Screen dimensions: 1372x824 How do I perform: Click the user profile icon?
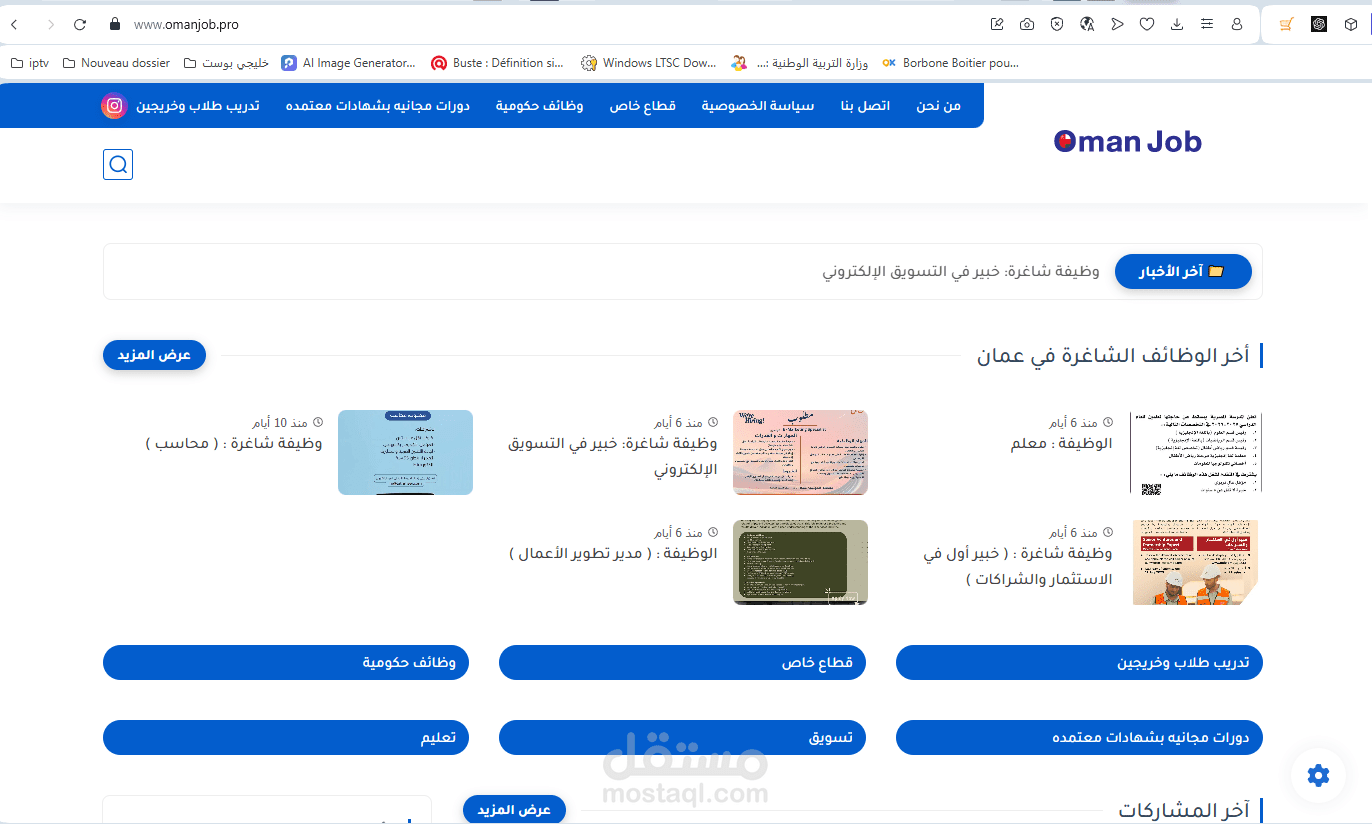(x=1237, y=24)
